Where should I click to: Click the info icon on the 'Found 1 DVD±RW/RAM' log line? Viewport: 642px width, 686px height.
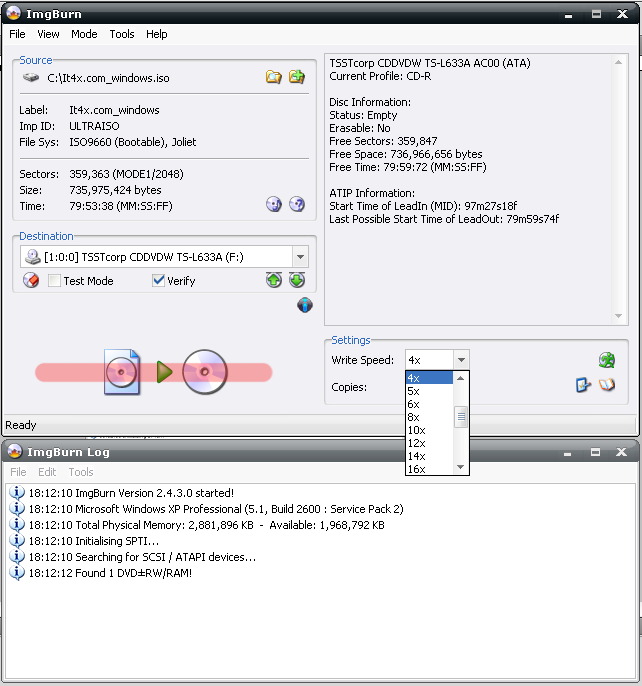coord(17,573)
